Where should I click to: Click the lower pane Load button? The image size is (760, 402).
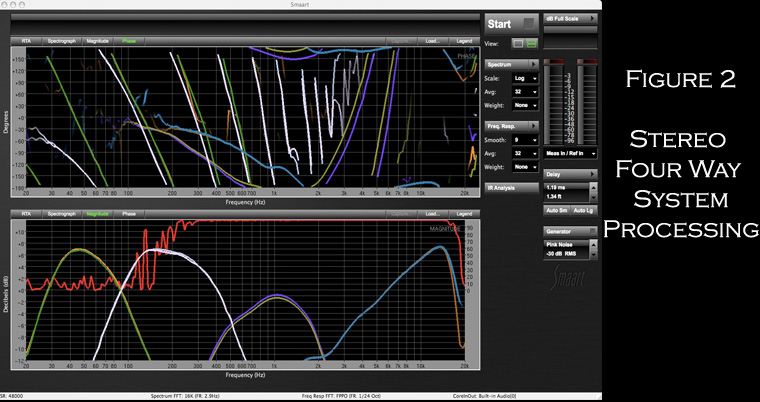tap(432, 214)
